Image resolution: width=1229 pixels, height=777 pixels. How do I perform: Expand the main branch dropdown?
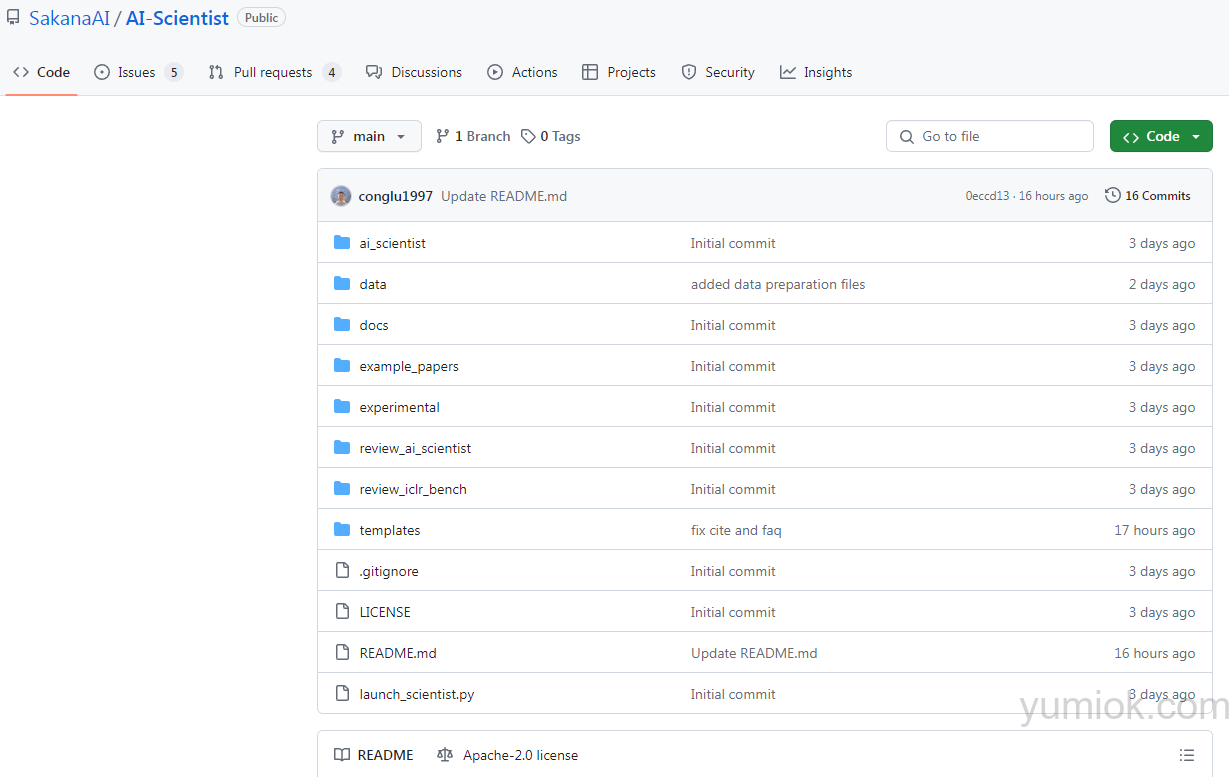(x=369, y=137)
